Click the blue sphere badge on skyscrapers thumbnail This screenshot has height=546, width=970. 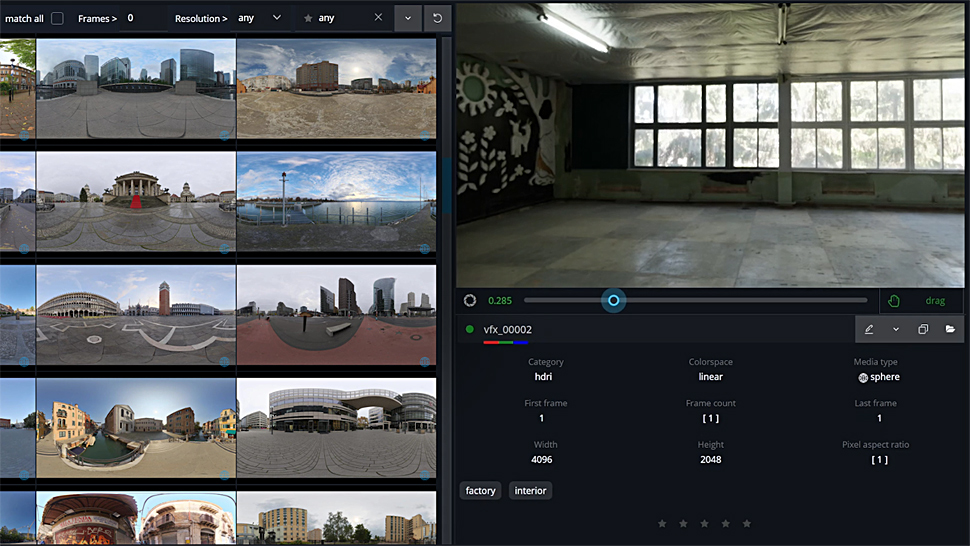pyautogui.click(x=225, y=135)
